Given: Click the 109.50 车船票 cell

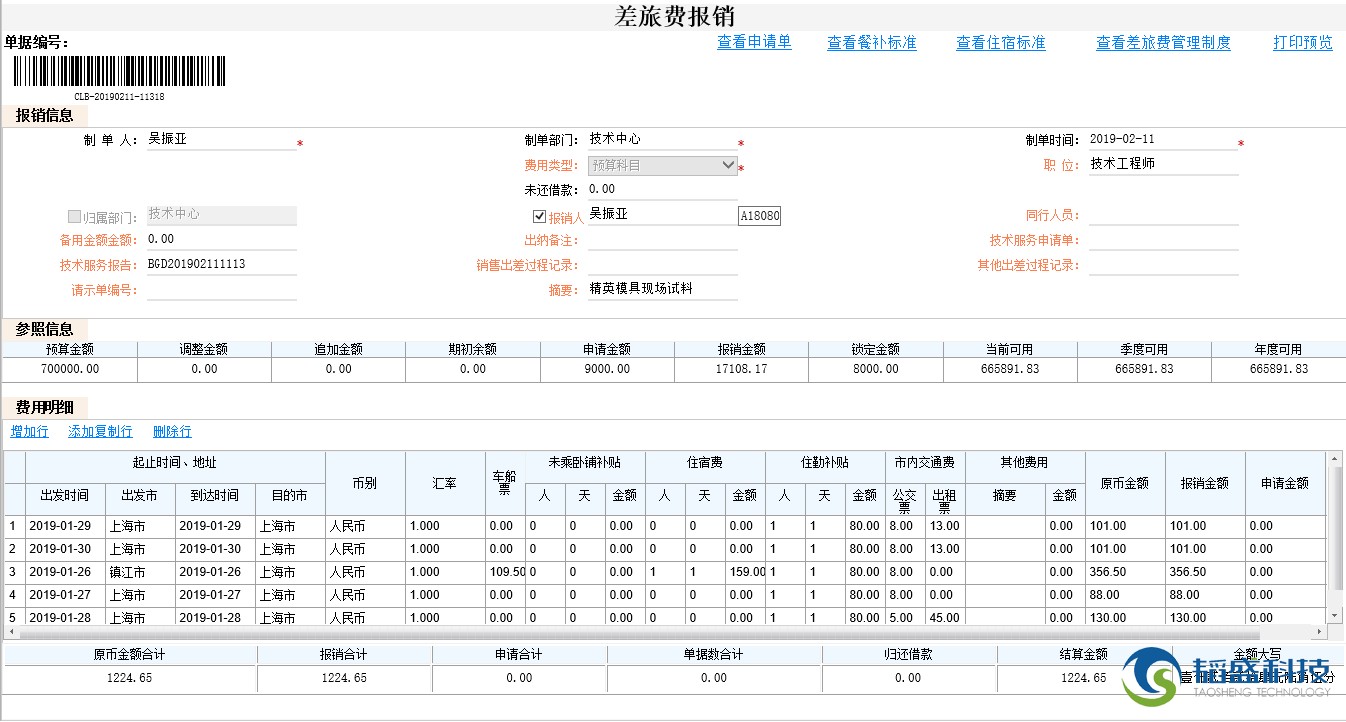Looking at the screenshot, I should [505, 572].
